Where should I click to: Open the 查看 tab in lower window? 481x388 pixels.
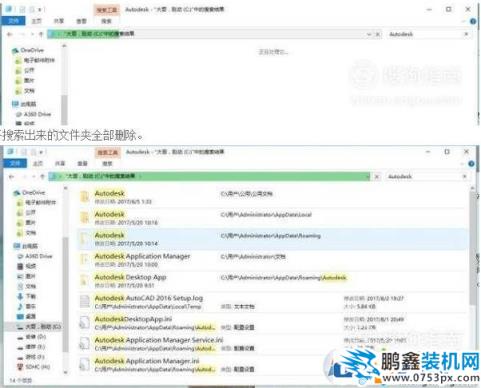(x=83, y=163)
